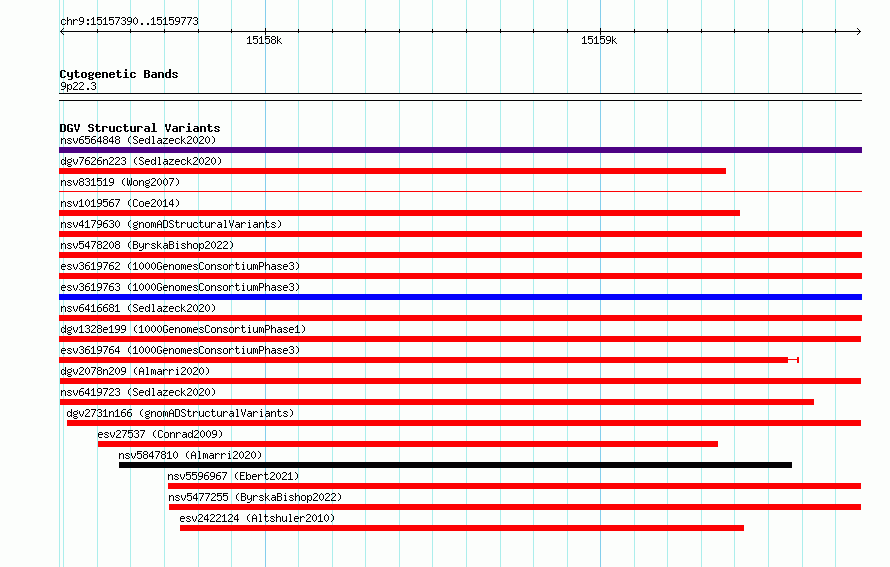The width and height of the screenshot is (890, 567).
Task: Click the nsv831519 (Wong2007) label
Action: [120, 182]
